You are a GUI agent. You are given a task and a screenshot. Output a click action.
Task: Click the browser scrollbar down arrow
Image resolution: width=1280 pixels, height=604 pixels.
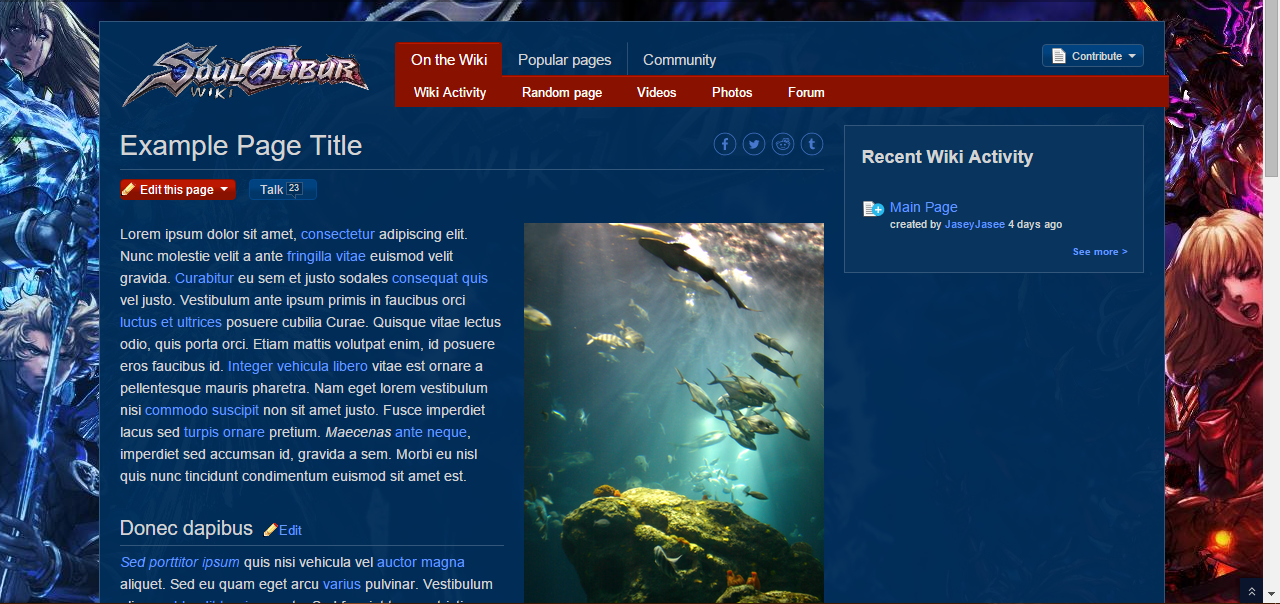[1272, 596]
